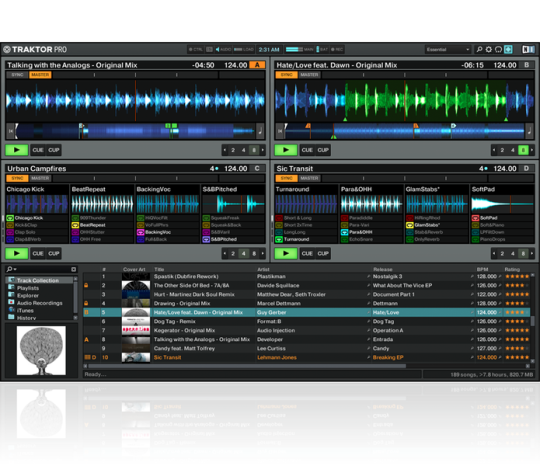
Task: Skip to start of Deck B track
Action: pos(280,131)
